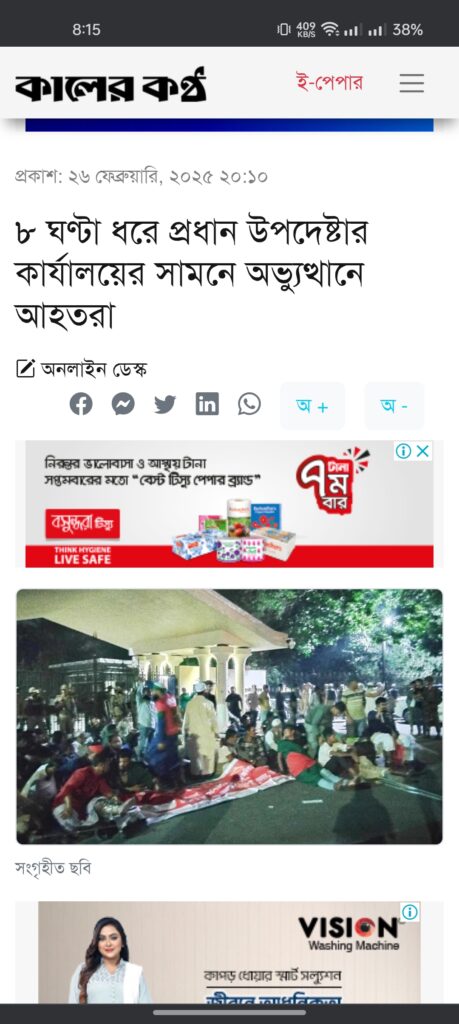
Task: Open the hamburger menu
Action: click(411, 84)
